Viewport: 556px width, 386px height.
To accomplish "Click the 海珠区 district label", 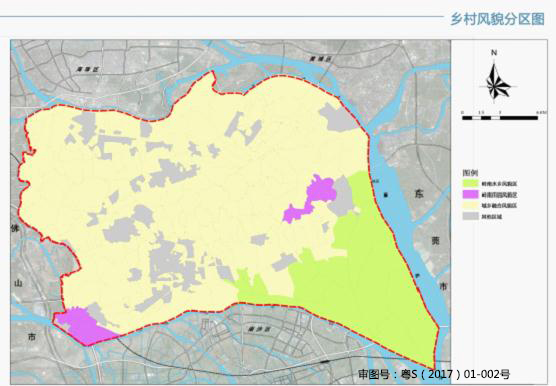I will tap(88, 69).
